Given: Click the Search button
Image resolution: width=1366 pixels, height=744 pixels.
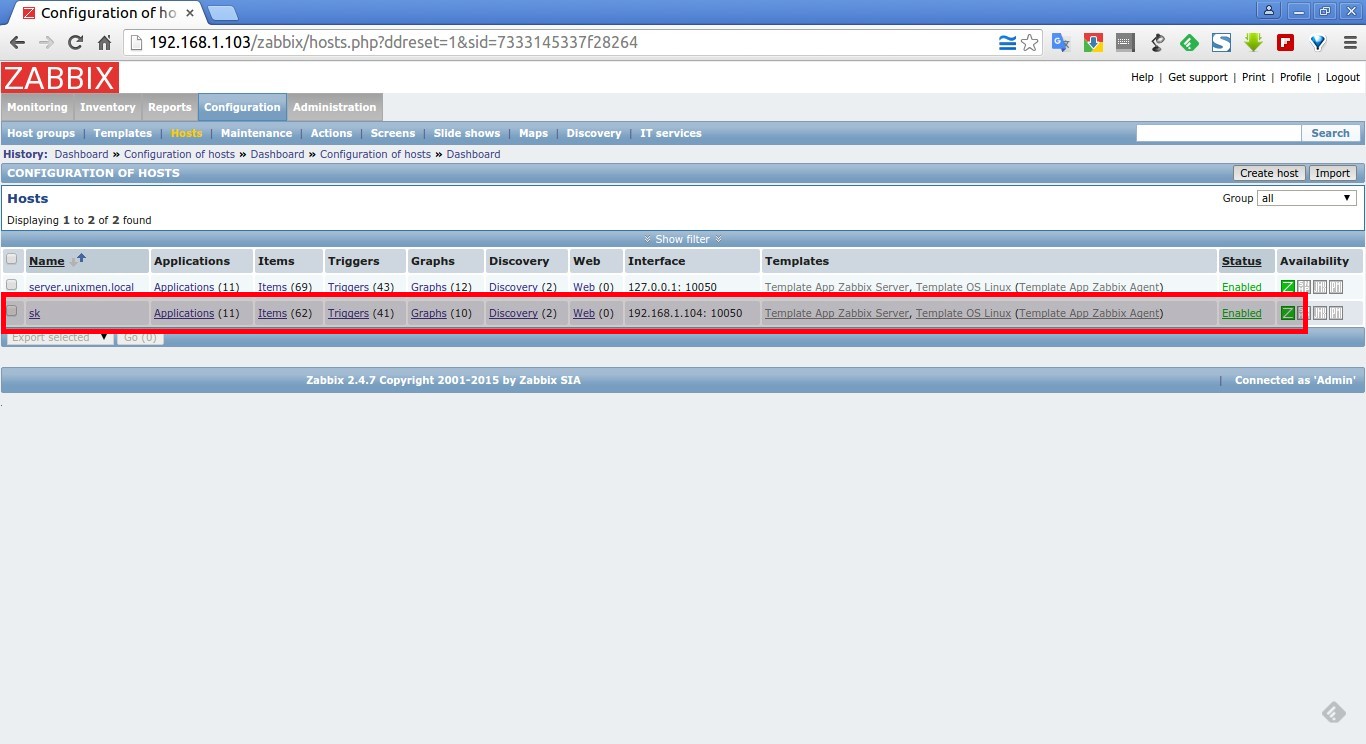Looking at the screenshot, I should [1331, 133].
